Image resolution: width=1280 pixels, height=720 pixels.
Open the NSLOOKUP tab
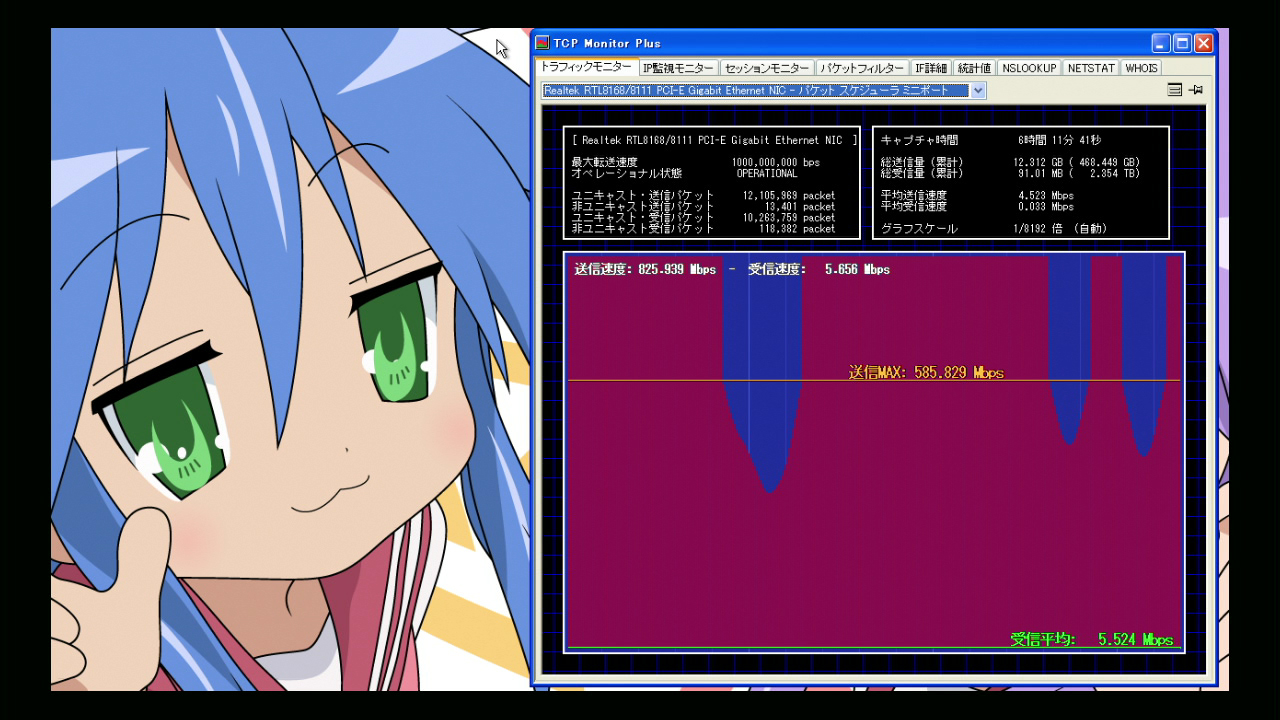(x=1029, y=68)
